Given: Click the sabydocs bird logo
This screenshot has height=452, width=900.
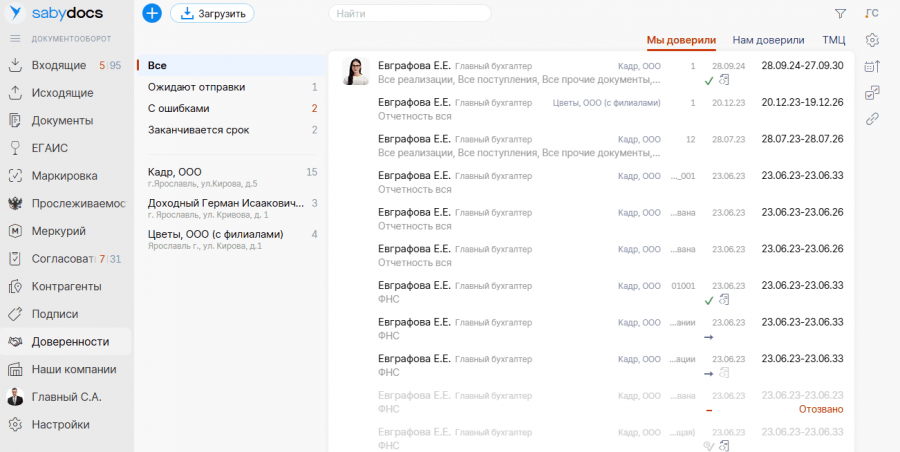Looking at the screenshot, I should (x=15, y=13).
